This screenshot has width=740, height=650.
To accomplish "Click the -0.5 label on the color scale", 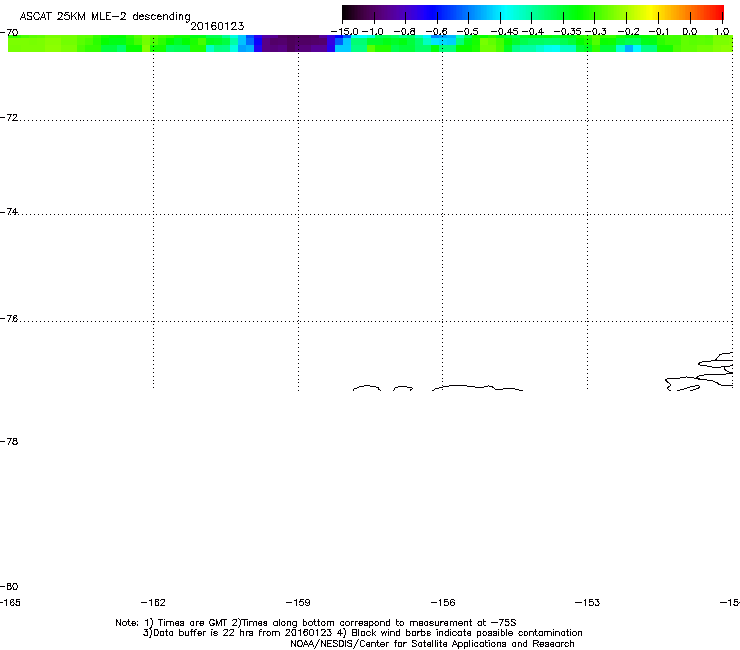I will tap(467, 32).
